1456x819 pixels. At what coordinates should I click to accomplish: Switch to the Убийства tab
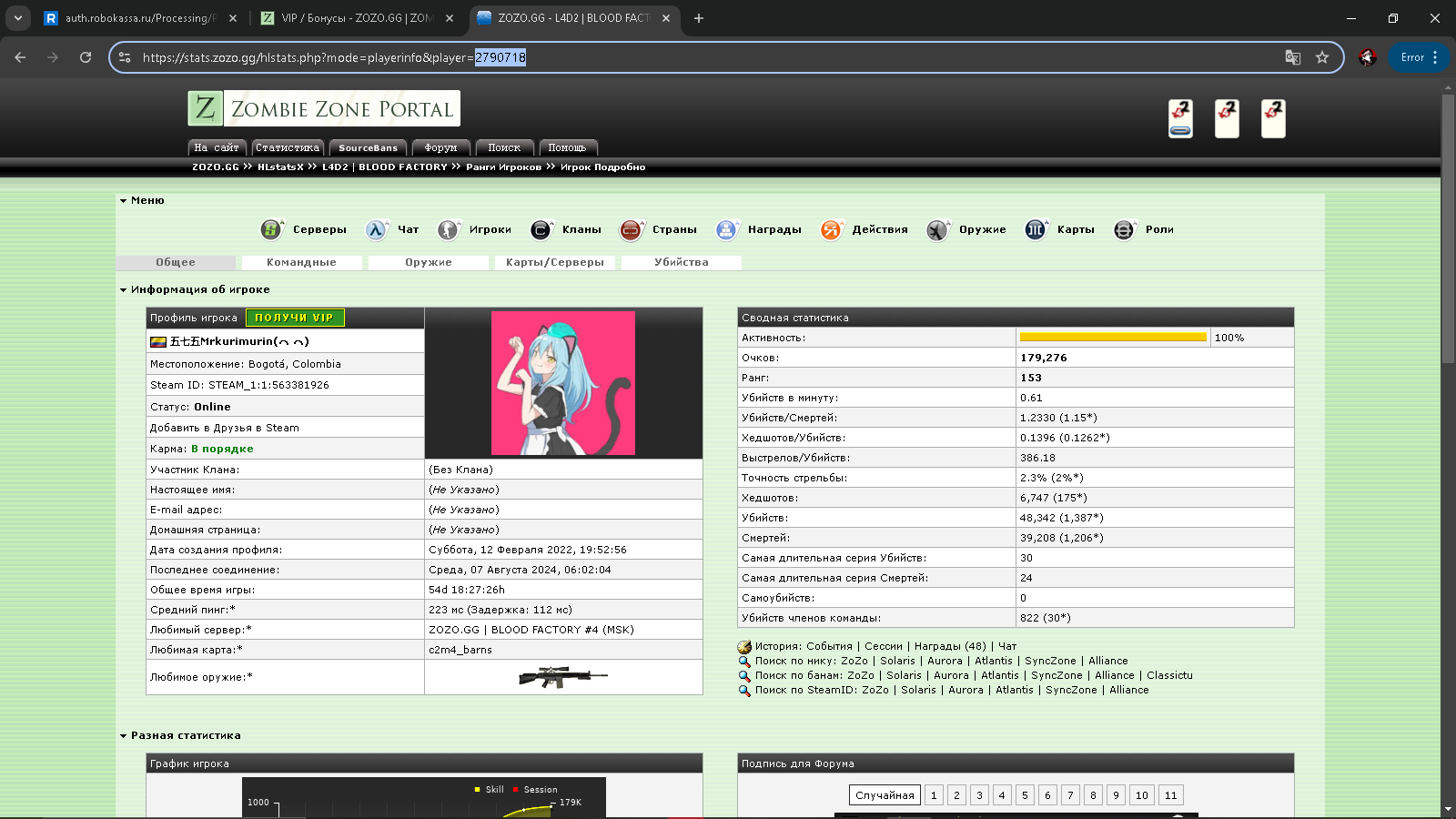click(682, 262)
